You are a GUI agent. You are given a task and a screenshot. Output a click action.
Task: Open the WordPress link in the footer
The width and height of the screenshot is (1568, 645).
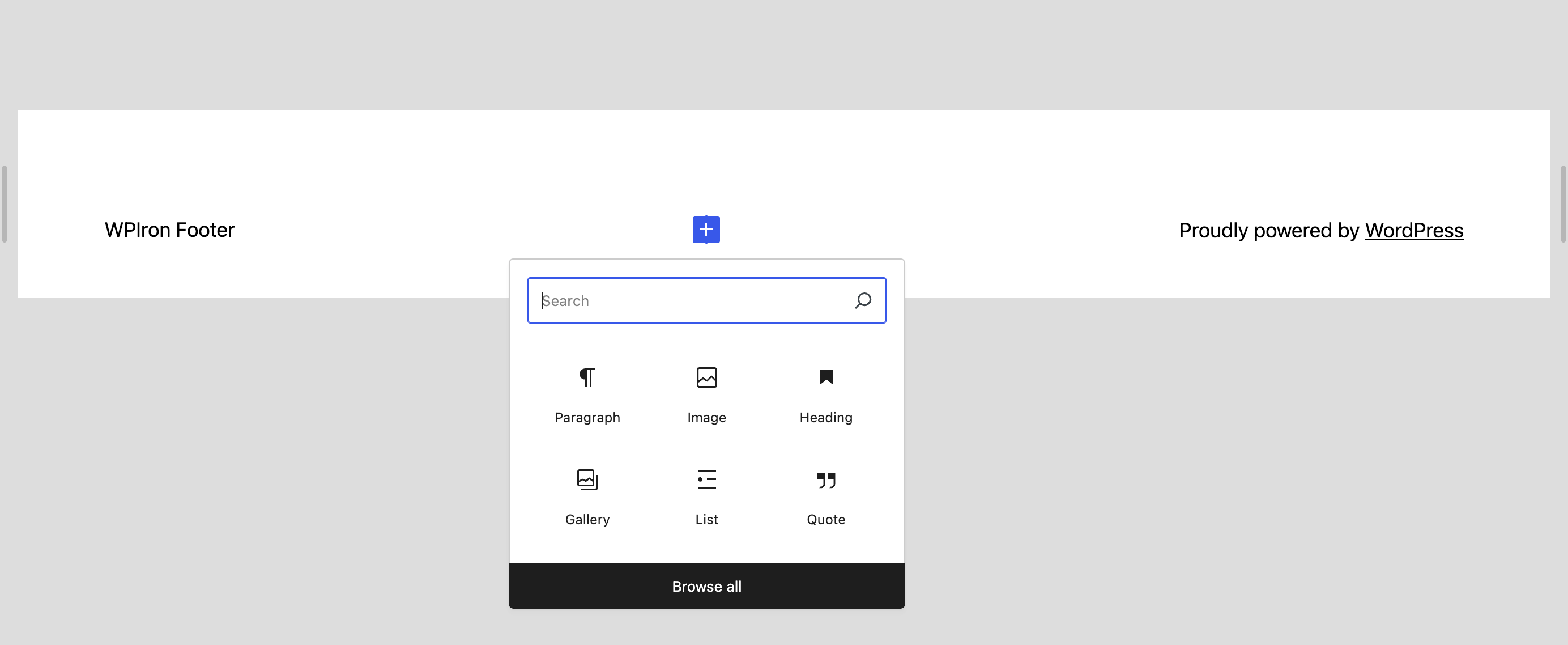(x=1413, y=230)
